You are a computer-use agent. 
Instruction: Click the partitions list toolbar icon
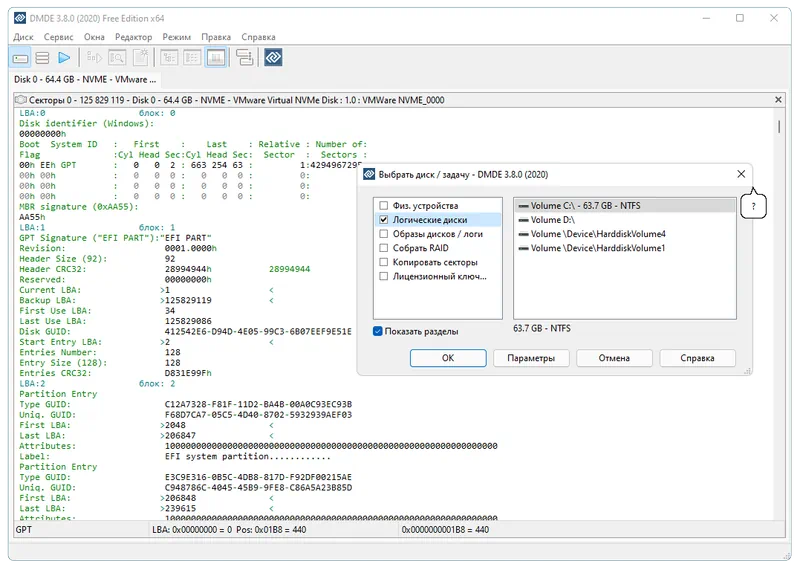43,58
